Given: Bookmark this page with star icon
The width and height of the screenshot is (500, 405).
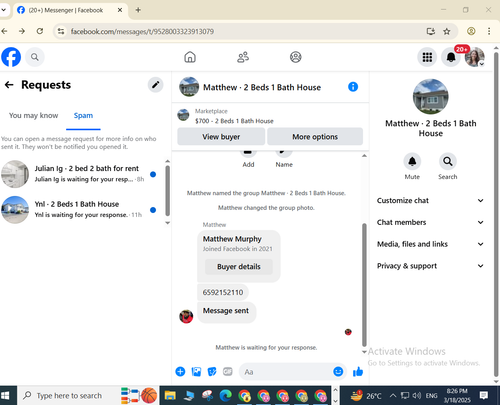Looking at the screenshot, I should [447, 31].
